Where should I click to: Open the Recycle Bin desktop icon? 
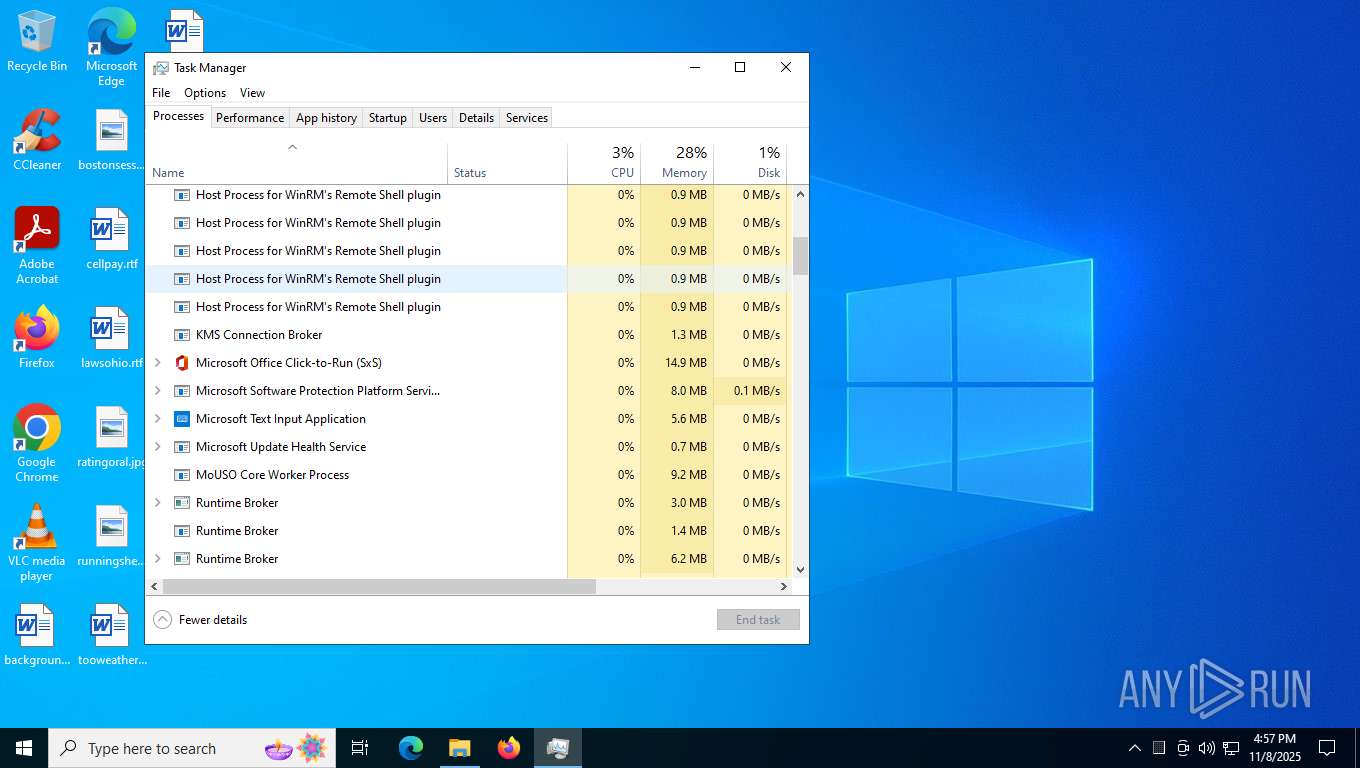(x=37, y=40)
